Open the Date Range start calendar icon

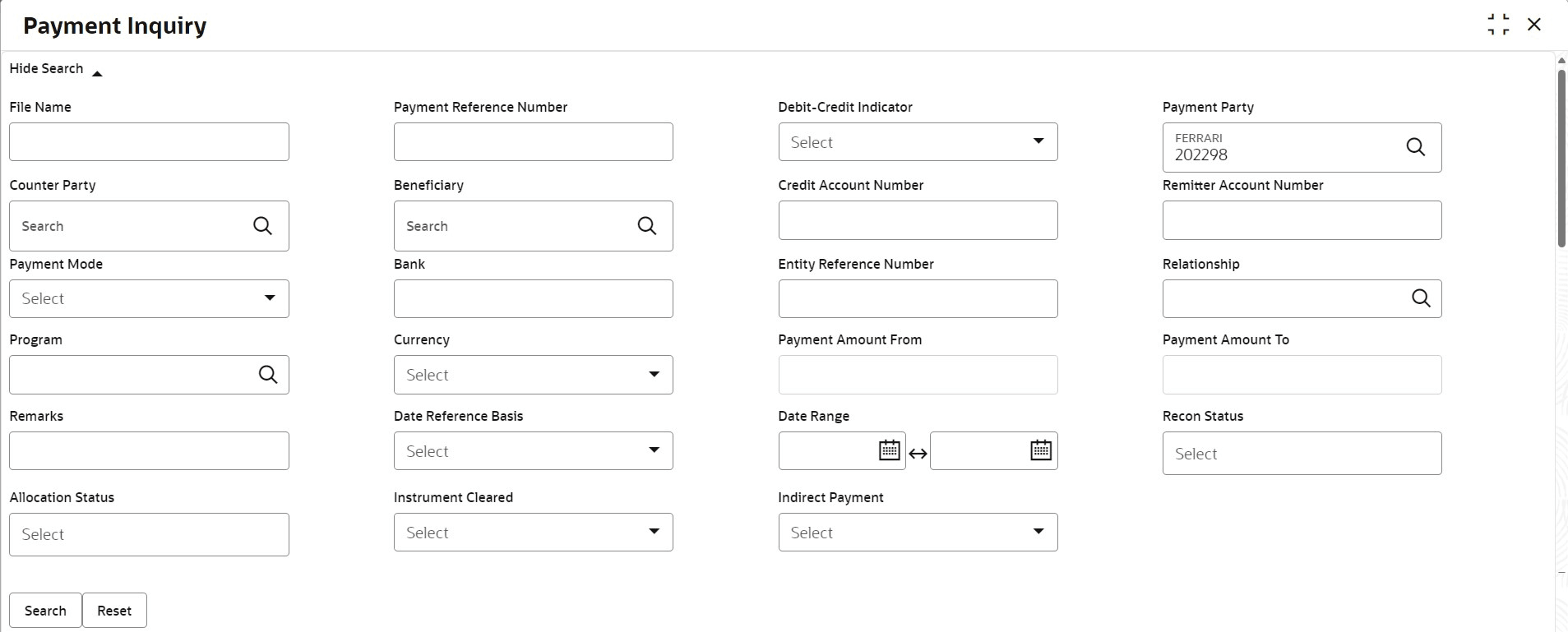coord(889,450)
